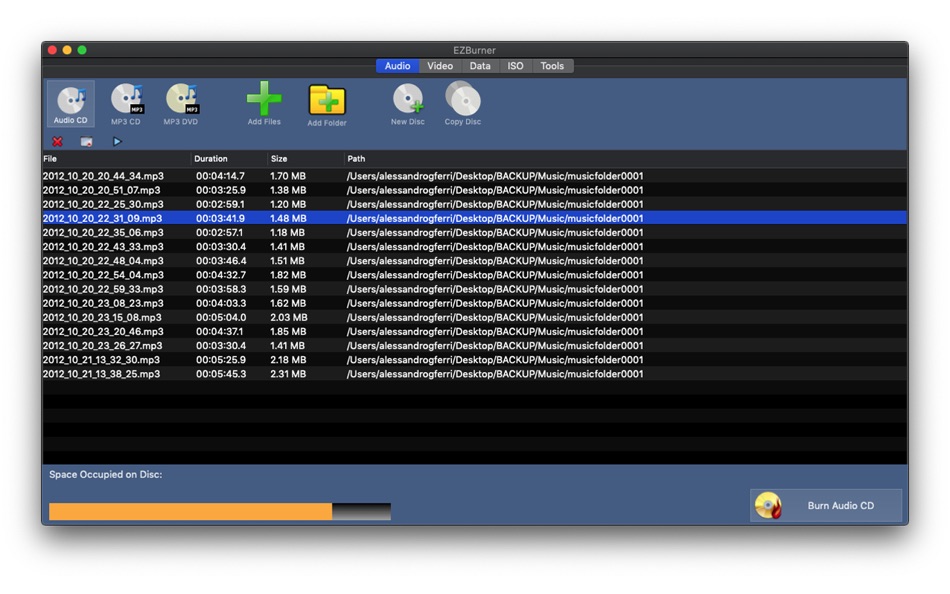Open the Tools tab
Screen dimensions: 950x594
point(552,66)
